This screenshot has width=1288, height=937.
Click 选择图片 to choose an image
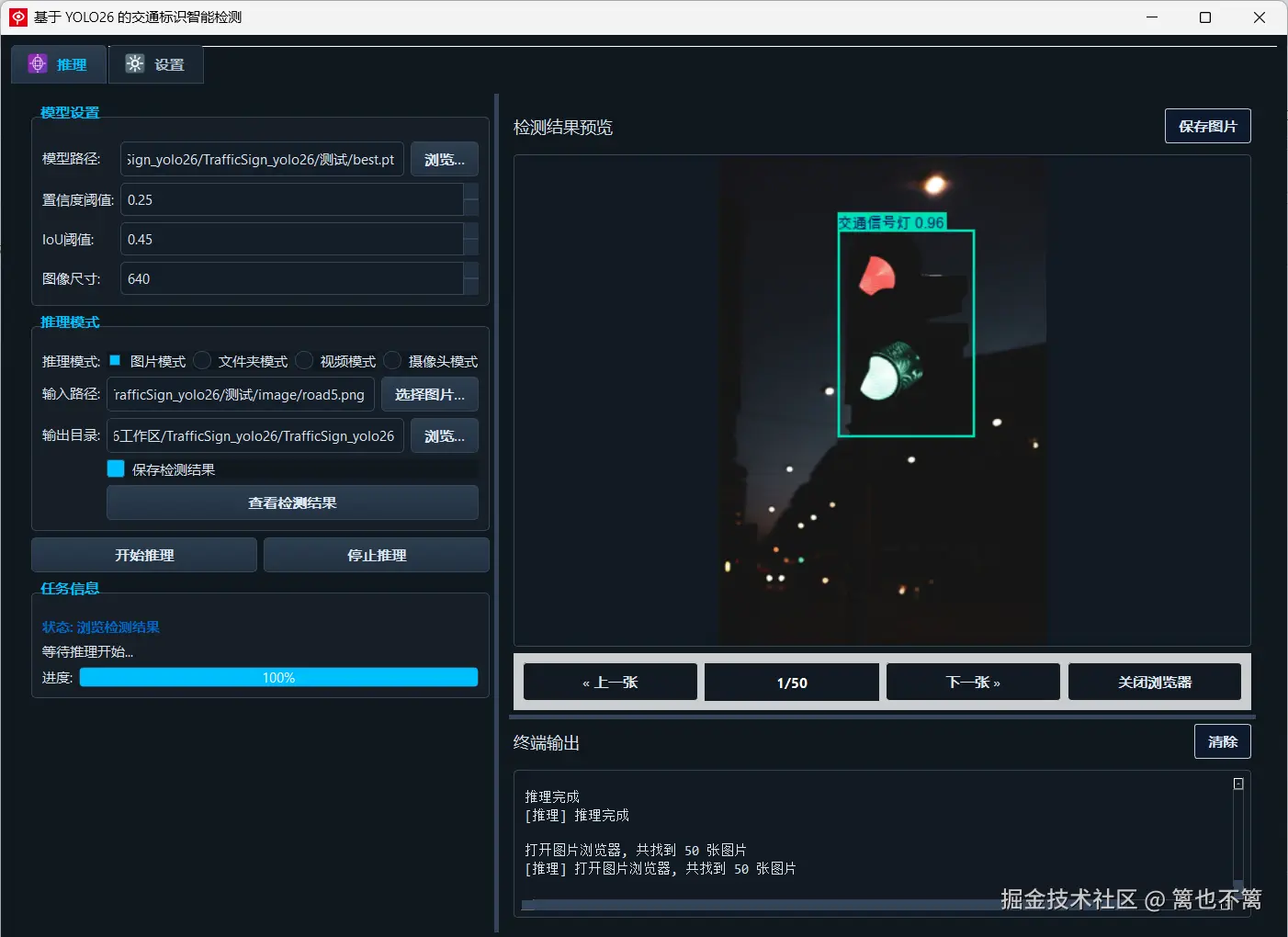tap(429, 394)
